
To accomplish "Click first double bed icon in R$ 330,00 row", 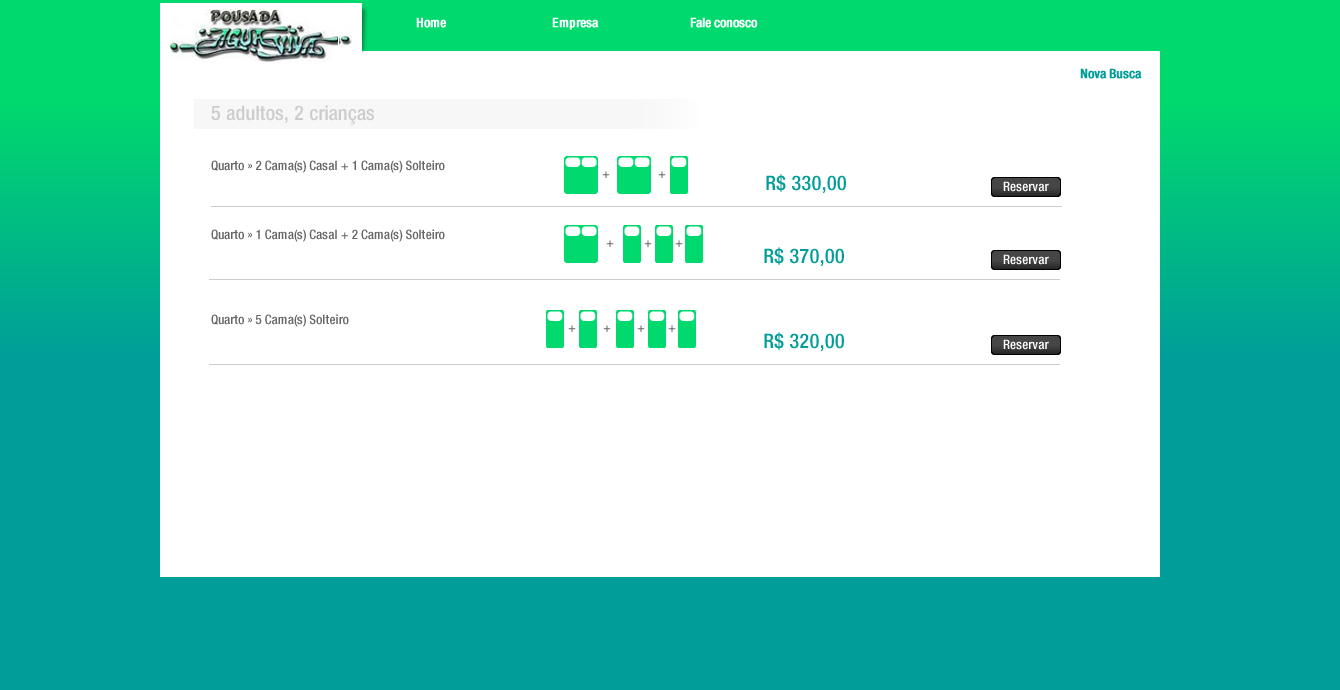I will 581,175.
